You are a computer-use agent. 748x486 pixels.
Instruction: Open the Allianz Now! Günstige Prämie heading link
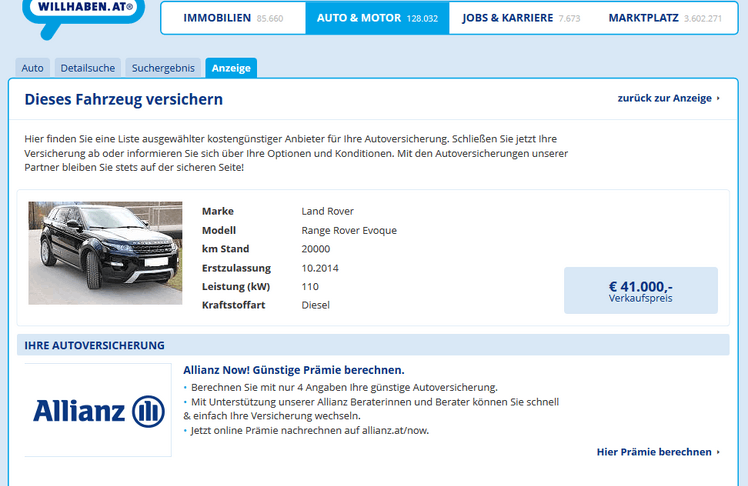pyautogui.click(x=293, y=370)
